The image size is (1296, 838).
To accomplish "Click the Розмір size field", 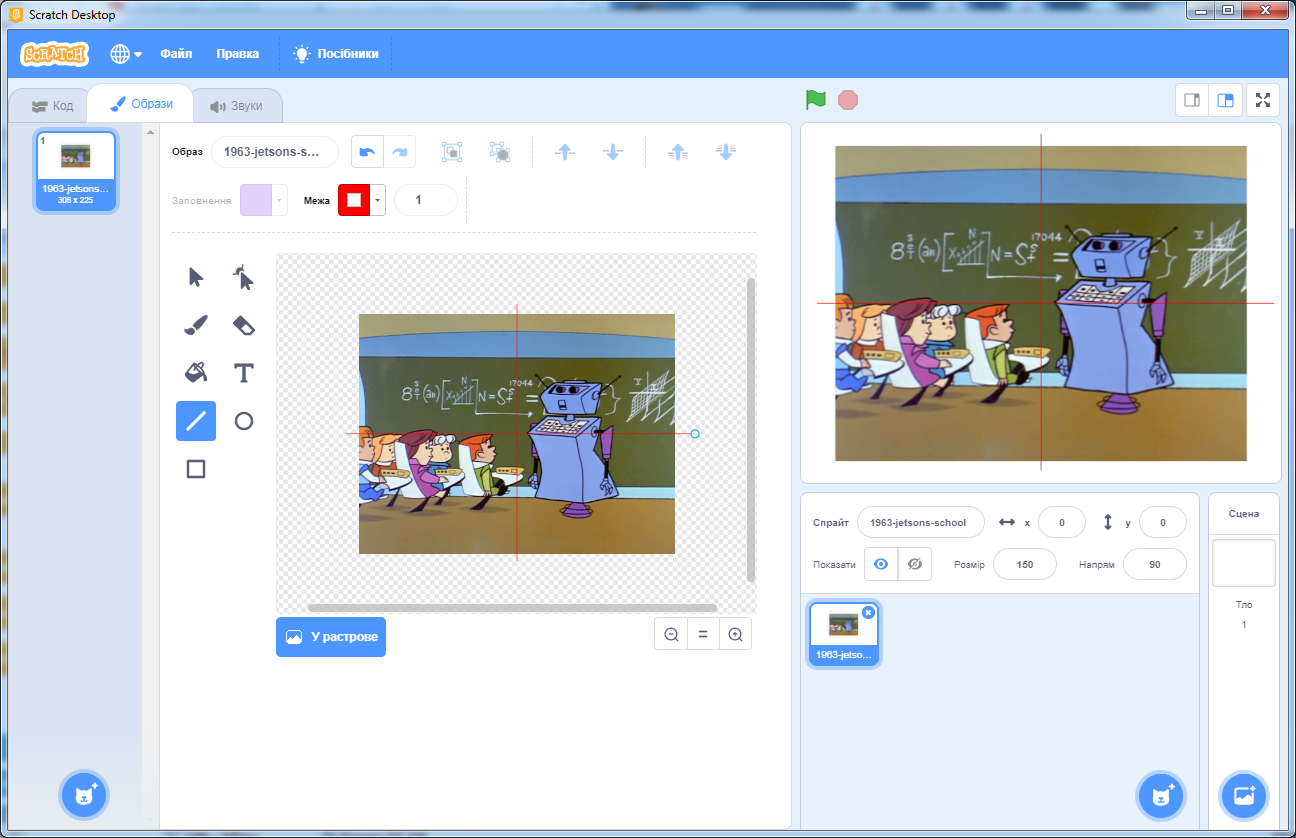I will point(1024,564).
